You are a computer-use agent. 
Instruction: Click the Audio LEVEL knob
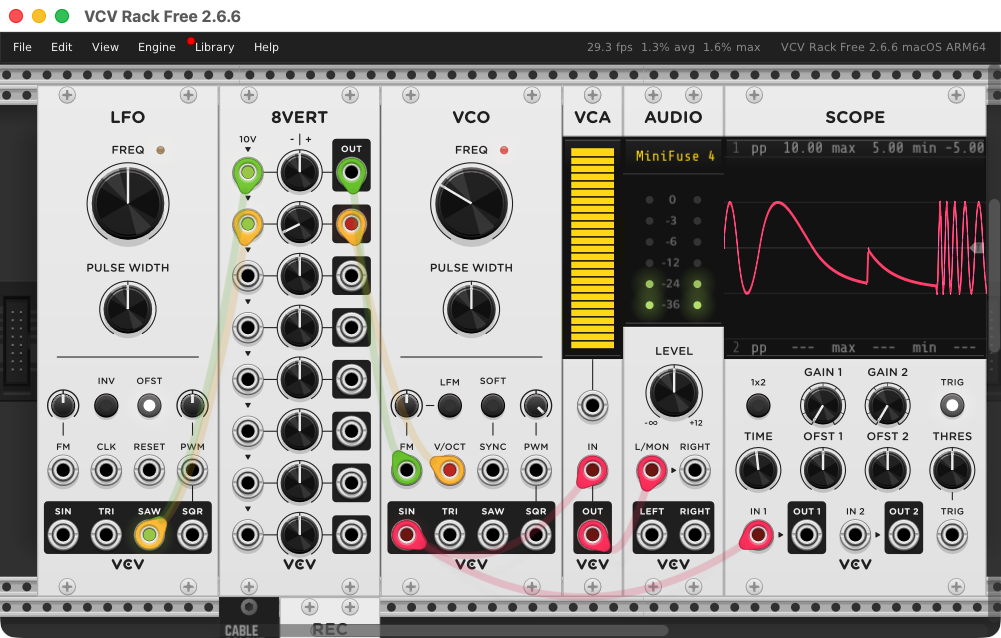673,391
